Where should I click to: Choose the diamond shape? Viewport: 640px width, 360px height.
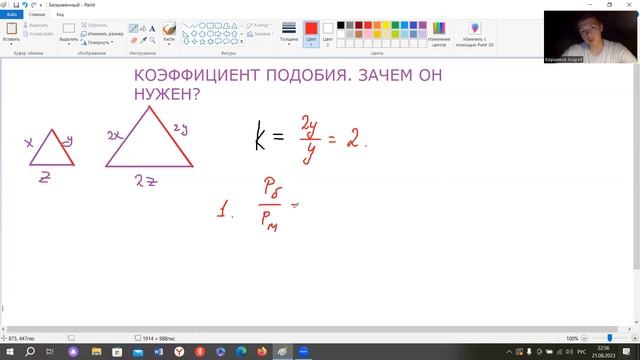coord(194,34)
